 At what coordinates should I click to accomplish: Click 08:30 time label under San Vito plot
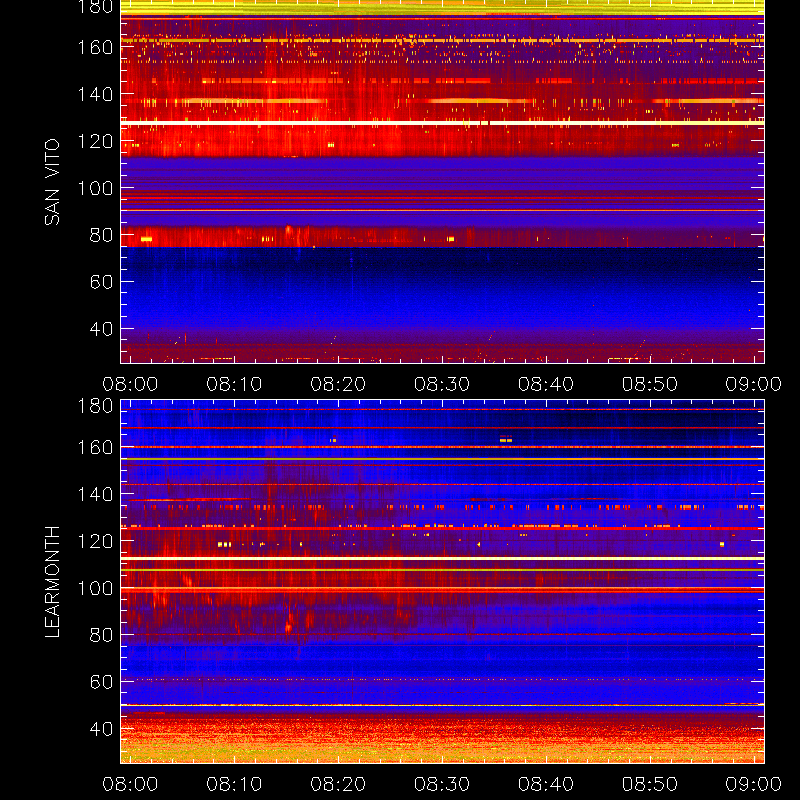pyautogui.click(x=442, y=384)
